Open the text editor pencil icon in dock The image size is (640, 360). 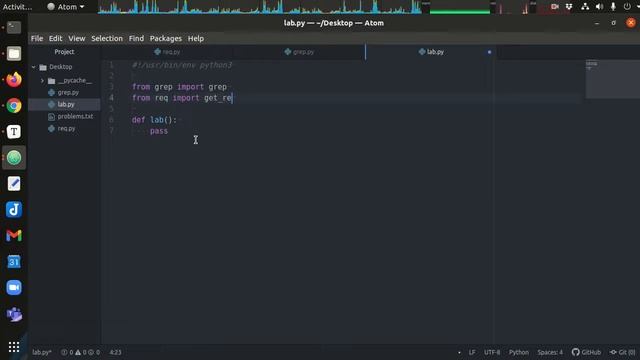pyautogui.click(x=14, y=184)
